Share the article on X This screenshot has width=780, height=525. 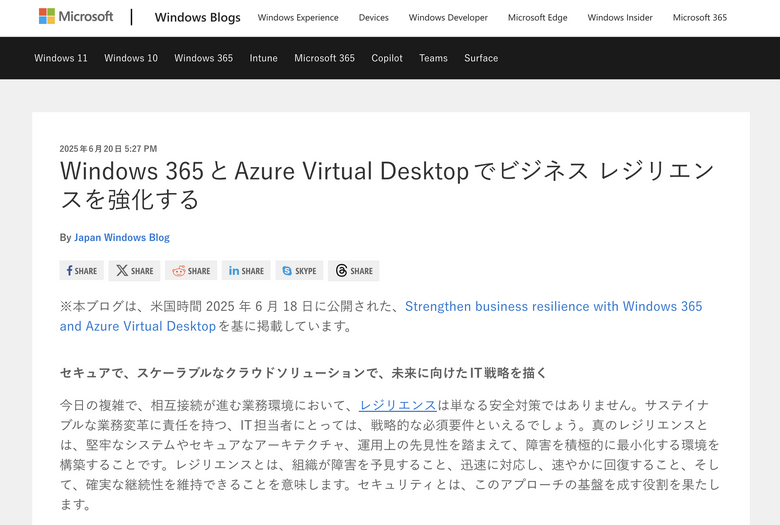click(x=134, y=271)
